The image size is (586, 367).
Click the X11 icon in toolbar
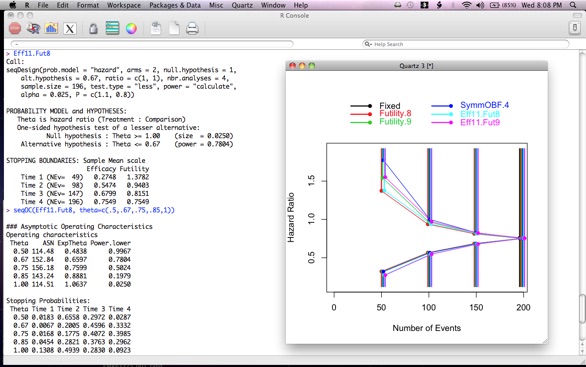tap(70, 29)
